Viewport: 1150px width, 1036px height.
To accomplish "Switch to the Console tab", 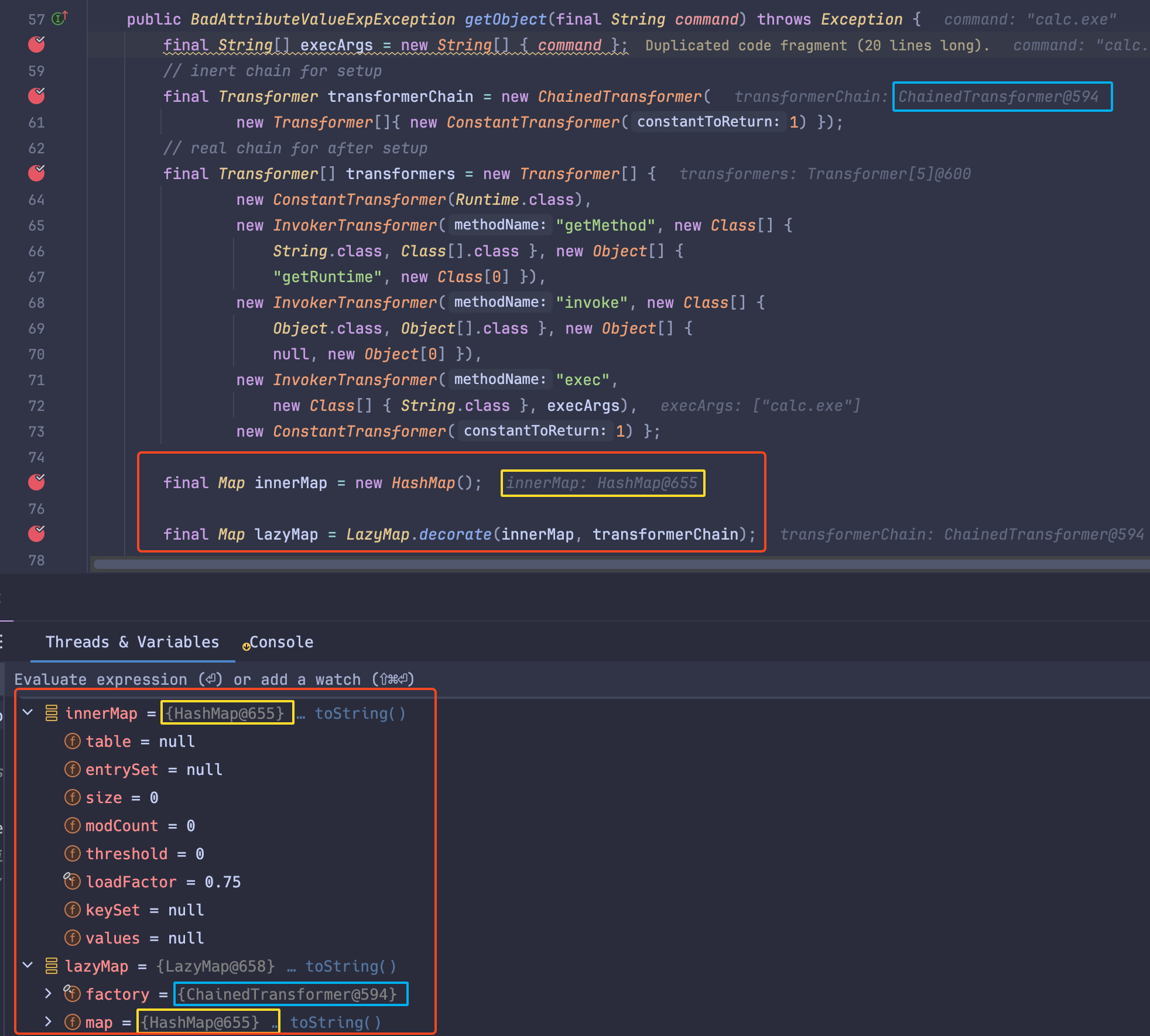I will click(x=280, y=642).
